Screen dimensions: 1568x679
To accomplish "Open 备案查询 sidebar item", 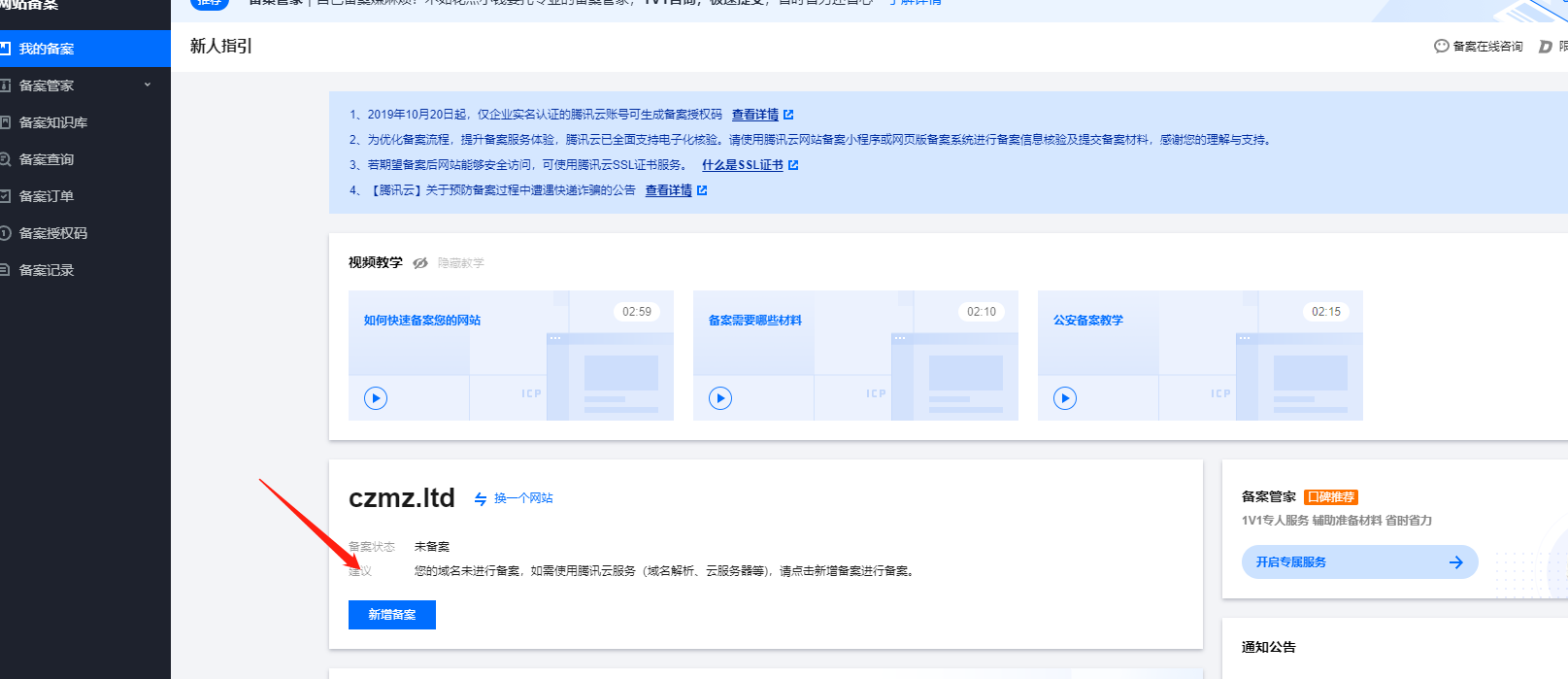I will click(x=85, y=159).
